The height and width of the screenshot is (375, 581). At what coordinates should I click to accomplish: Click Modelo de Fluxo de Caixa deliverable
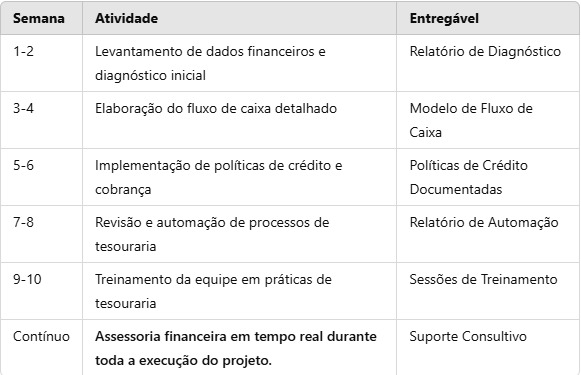click(471, 120)
